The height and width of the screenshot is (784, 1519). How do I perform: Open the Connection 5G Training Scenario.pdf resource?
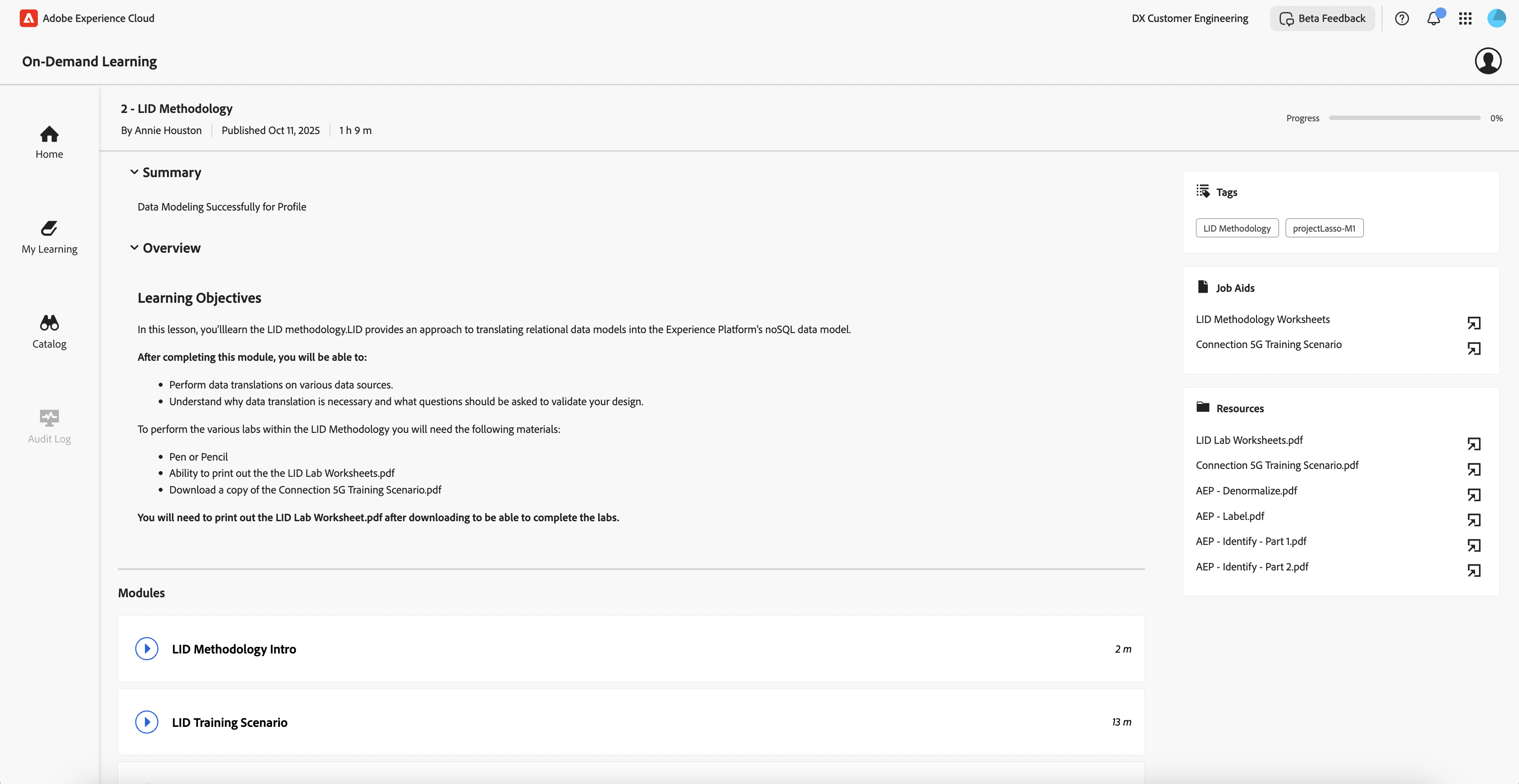(x=1277, y=465)
